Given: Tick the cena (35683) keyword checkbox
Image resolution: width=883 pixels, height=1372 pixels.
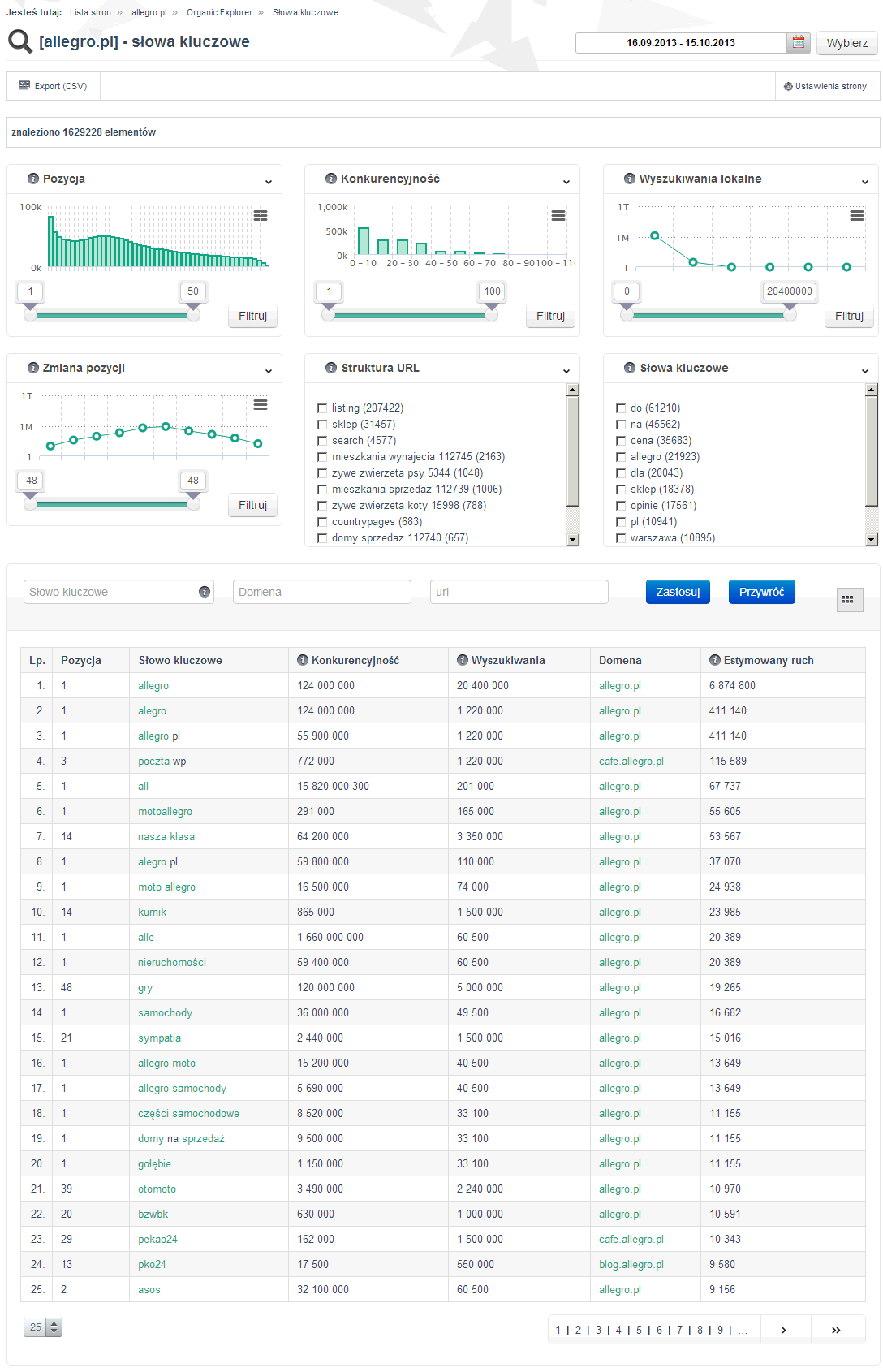Looking at the screenshot, I should (621, 441).
